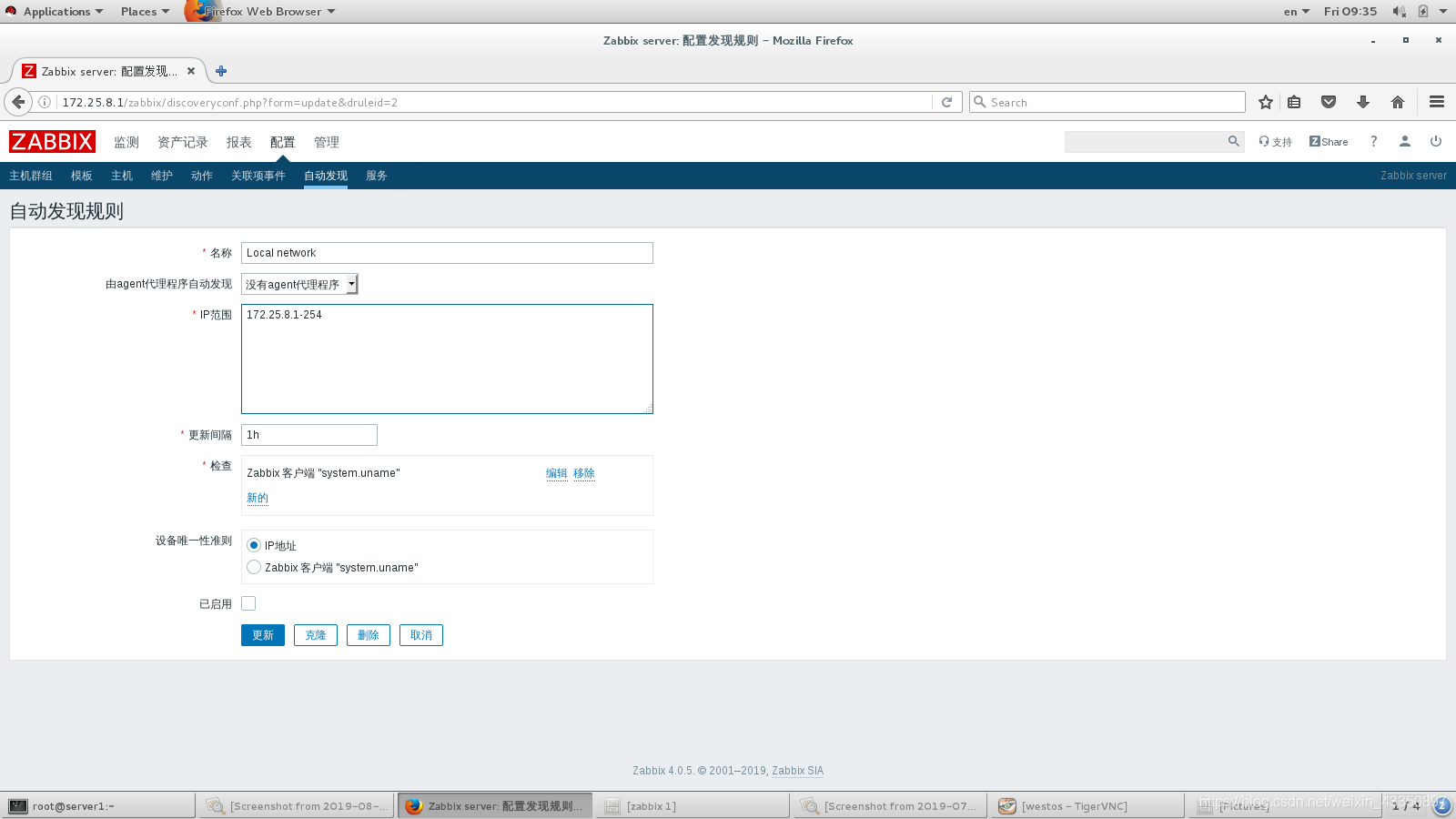The width and height of the screenshot is (1456, 819).
Task: Open the en keyboard layout dropdown
Action: (x=1297, y=11)
